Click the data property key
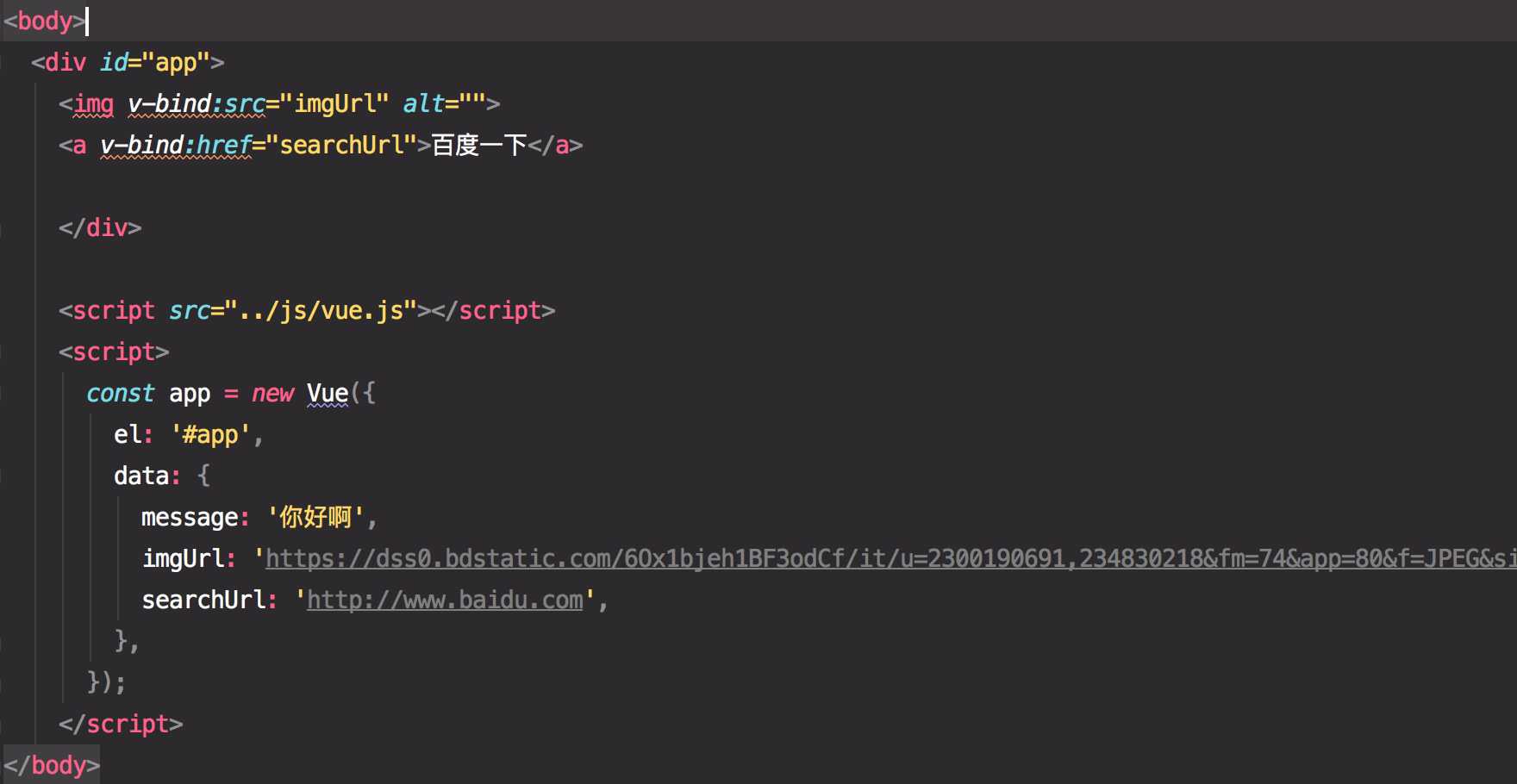1517x784 pixels. (141, 476)
